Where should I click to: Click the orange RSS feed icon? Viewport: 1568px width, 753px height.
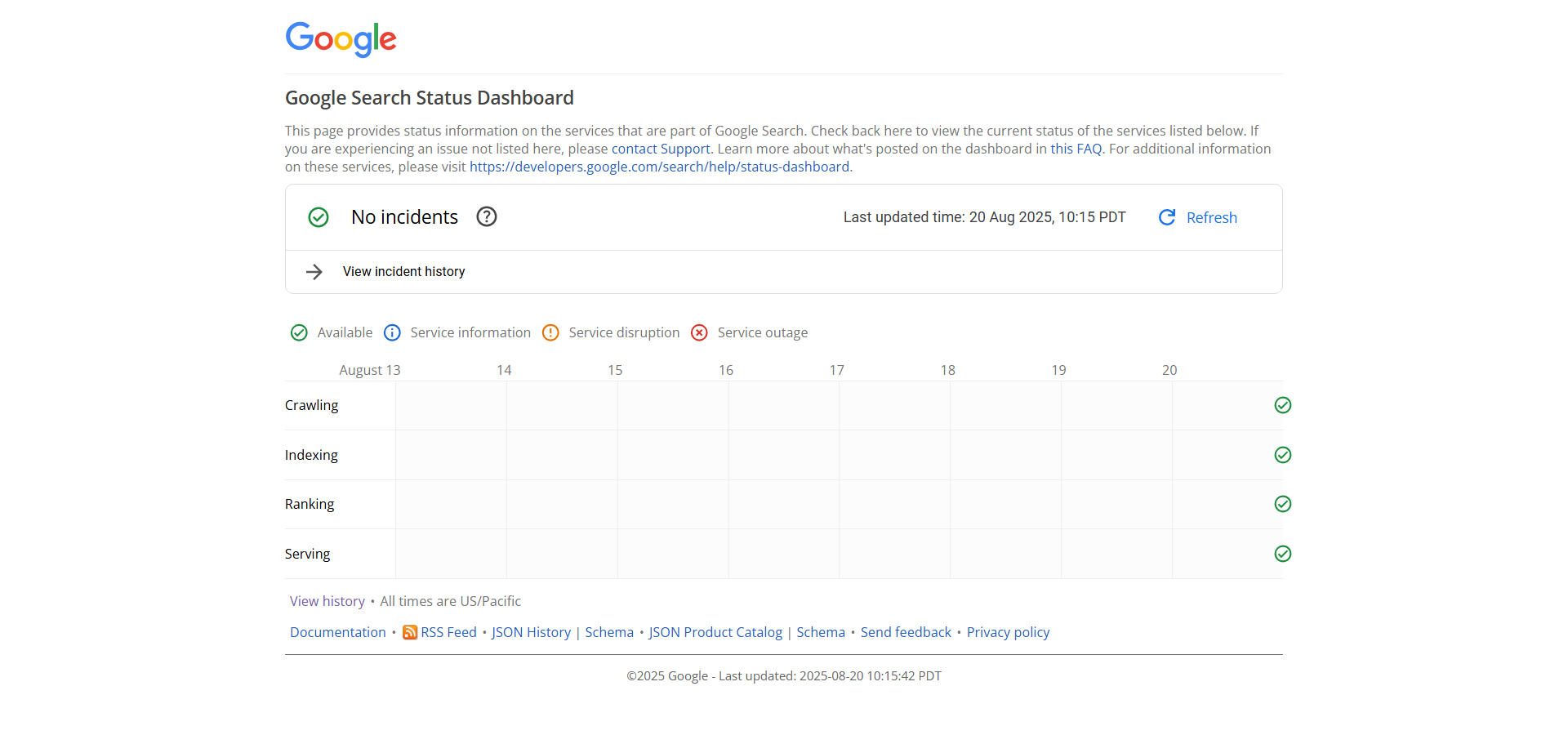click(410, 632)
